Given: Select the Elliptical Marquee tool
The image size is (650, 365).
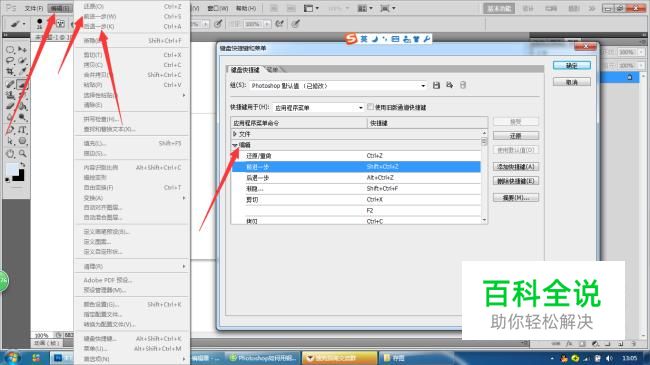Looking at the screenshot, I should pos(10,50).
